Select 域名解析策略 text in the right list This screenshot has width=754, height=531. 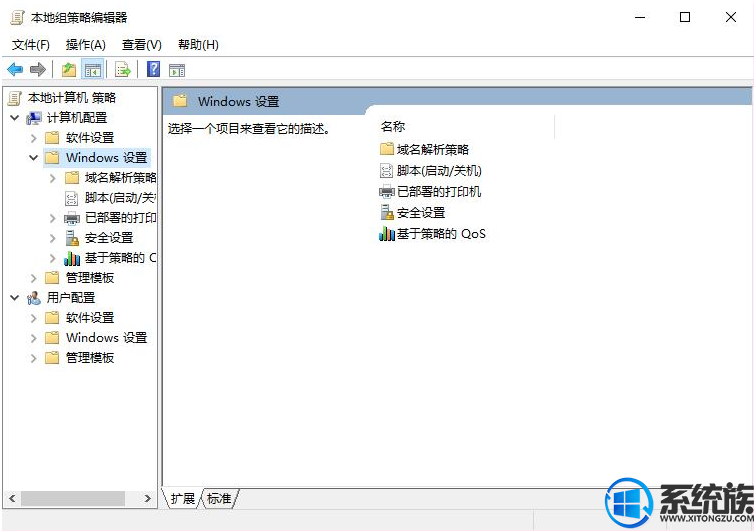click(433, 150)
